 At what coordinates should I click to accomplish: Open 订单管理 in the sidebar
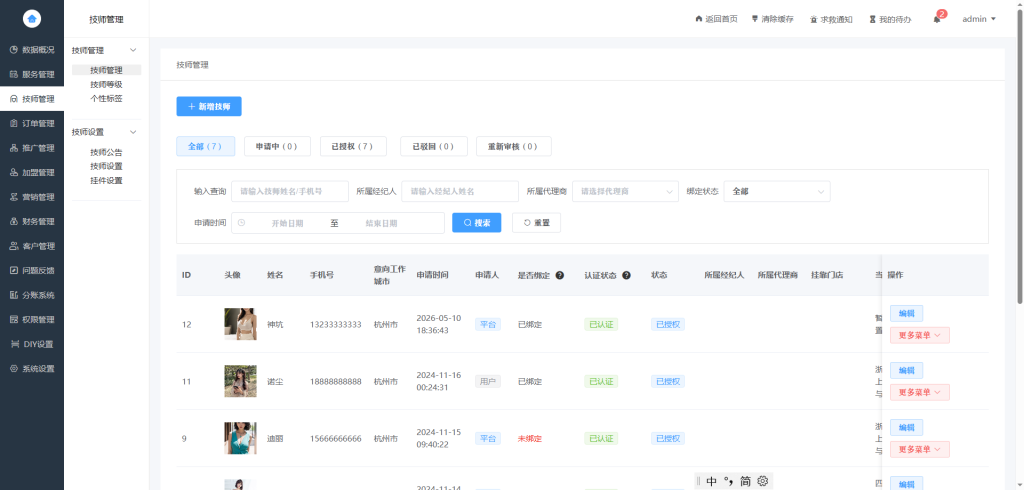click(x=32, y=123)
